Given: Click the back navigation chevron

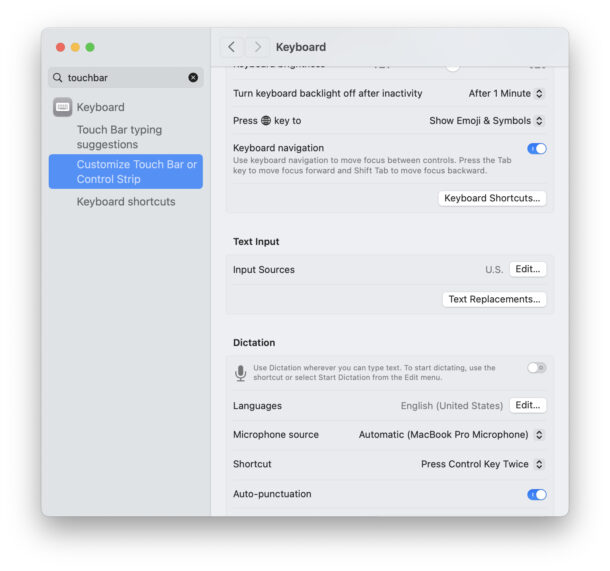Looking at the screenshot, I should click(232, 47).
